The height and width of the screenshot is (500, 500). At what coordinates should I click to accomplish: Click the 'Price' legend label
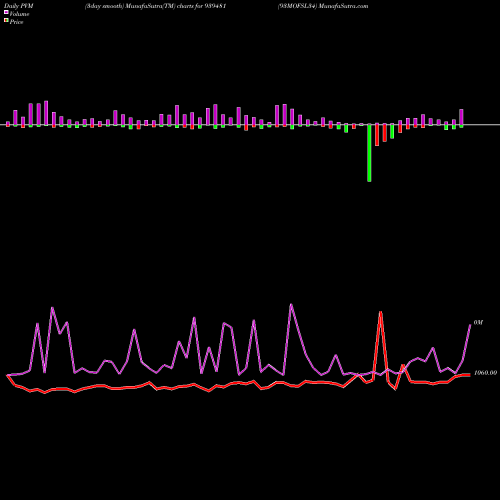(x=16, y=22)
